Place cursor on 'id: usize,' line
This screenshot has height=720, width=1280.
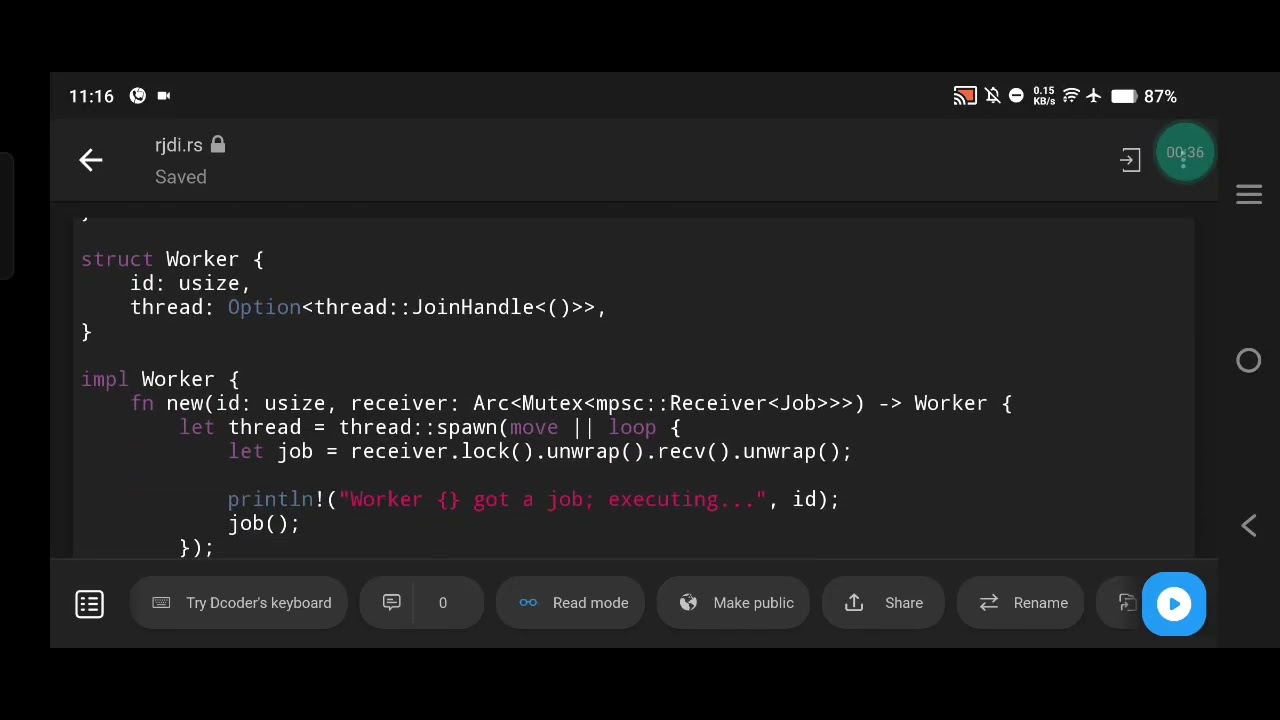pyautogui.click(x=190, y=283)
